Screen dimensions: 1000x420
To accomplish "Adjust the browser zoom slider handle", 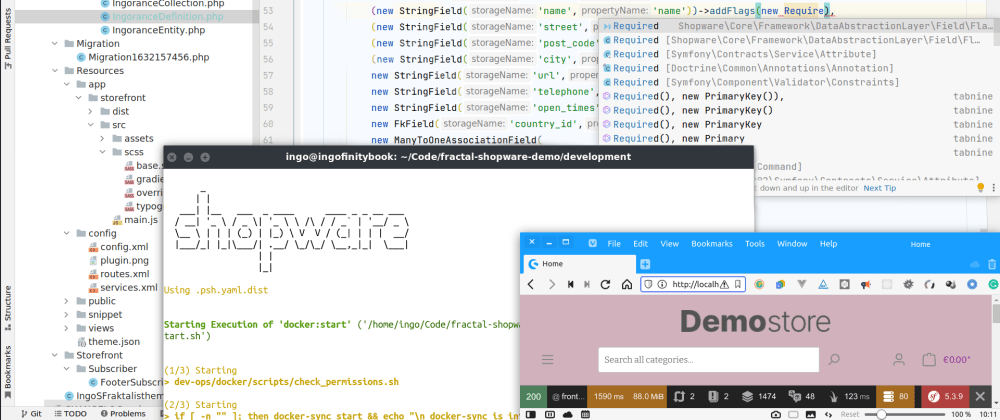I will tap(881, 414).
